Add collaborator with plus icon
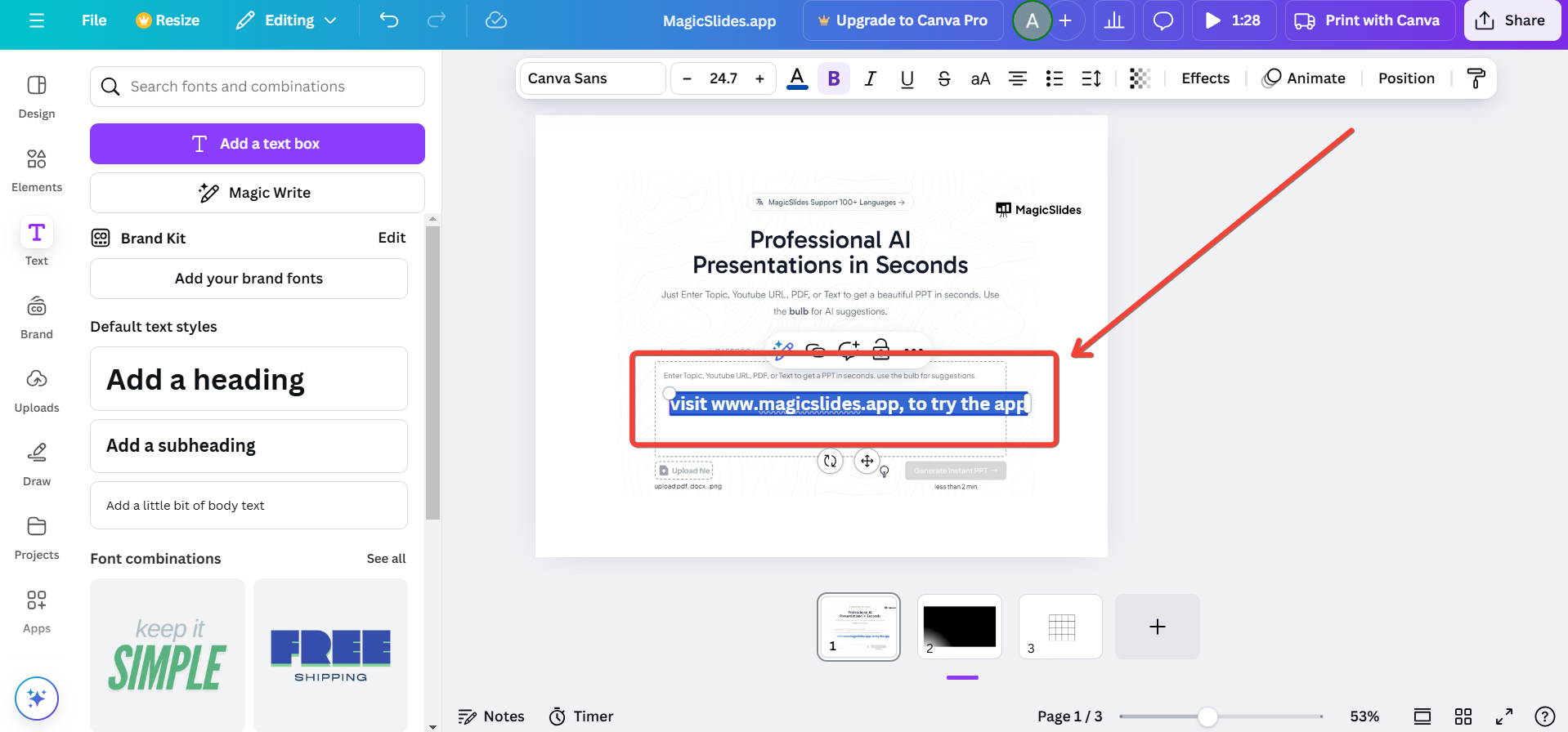The height and width of the screenshot is (732, 1568). [1065, 20]
